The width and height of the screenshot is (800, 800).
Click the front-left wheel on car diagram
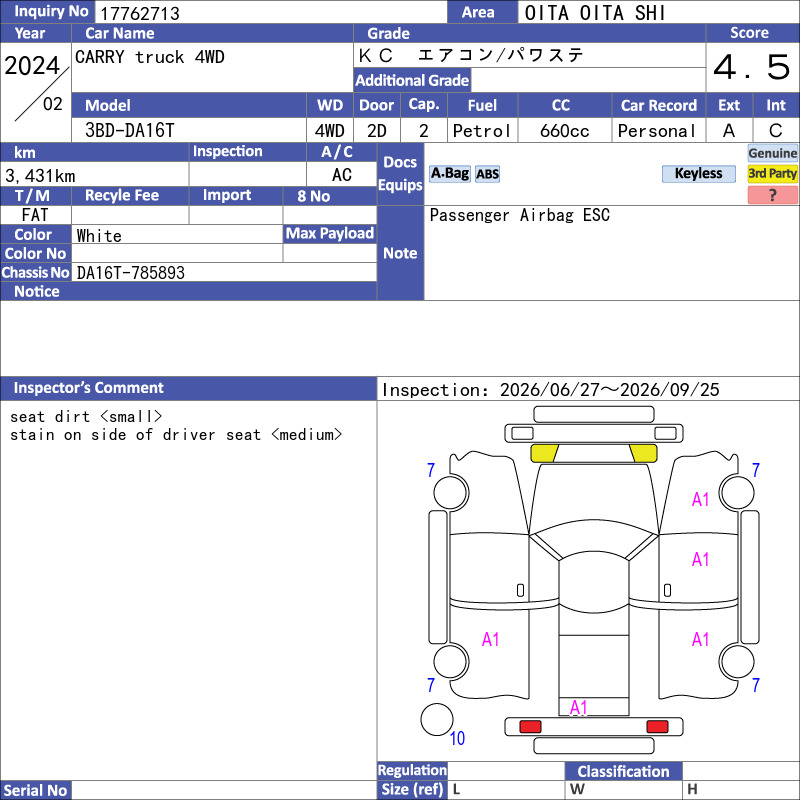pos(451,492)
